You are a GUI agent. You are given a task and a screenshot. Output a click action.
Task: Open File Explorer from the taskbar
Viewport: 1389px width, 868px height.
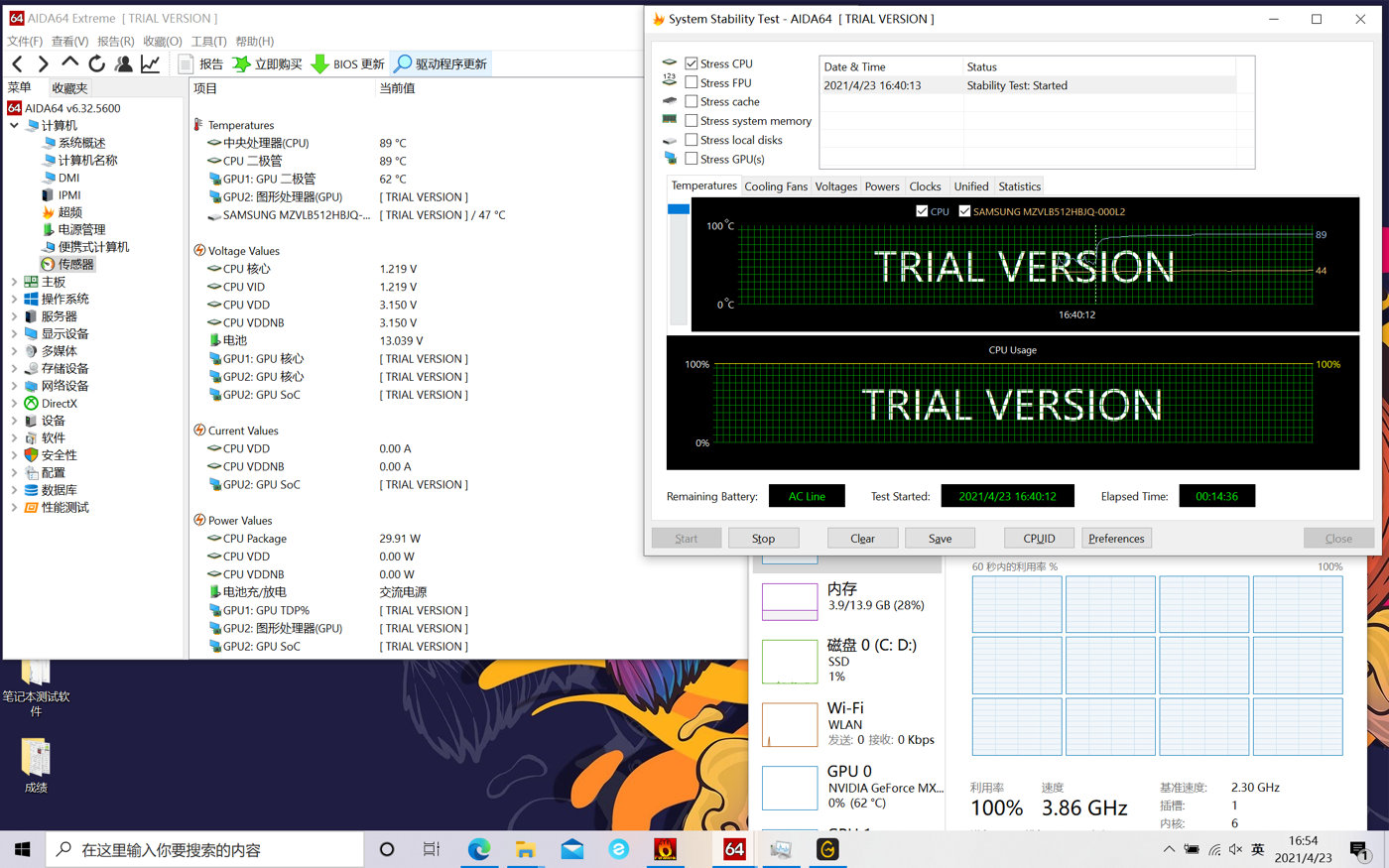[x=525, y=849]
